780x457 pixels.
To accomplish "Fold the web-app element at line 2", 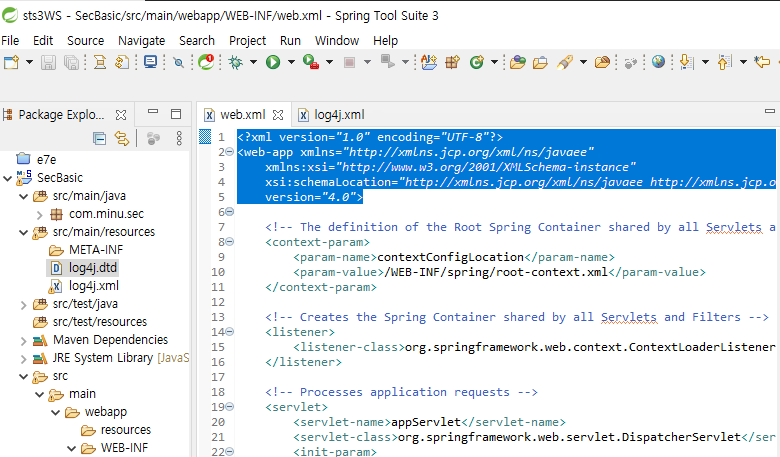I will (x=230, y=152).
